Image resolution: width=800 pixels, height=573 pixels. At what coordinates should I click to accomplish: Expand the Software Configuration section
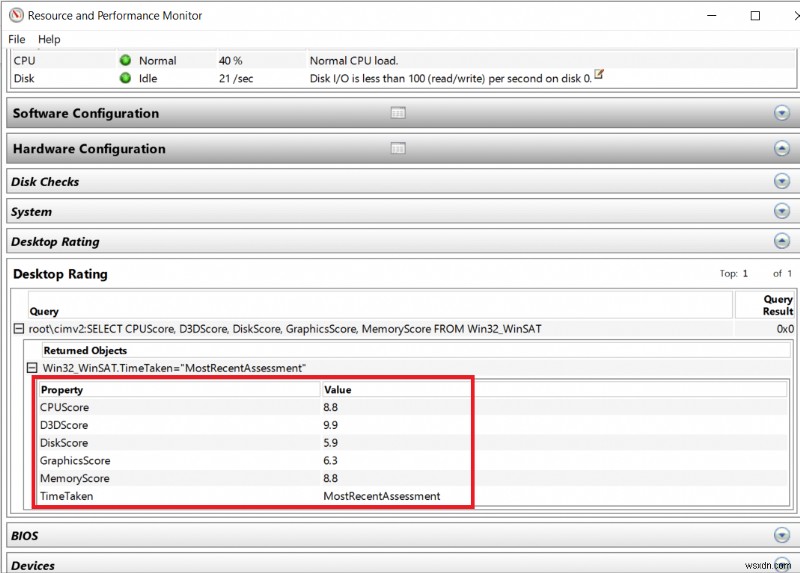782,113
